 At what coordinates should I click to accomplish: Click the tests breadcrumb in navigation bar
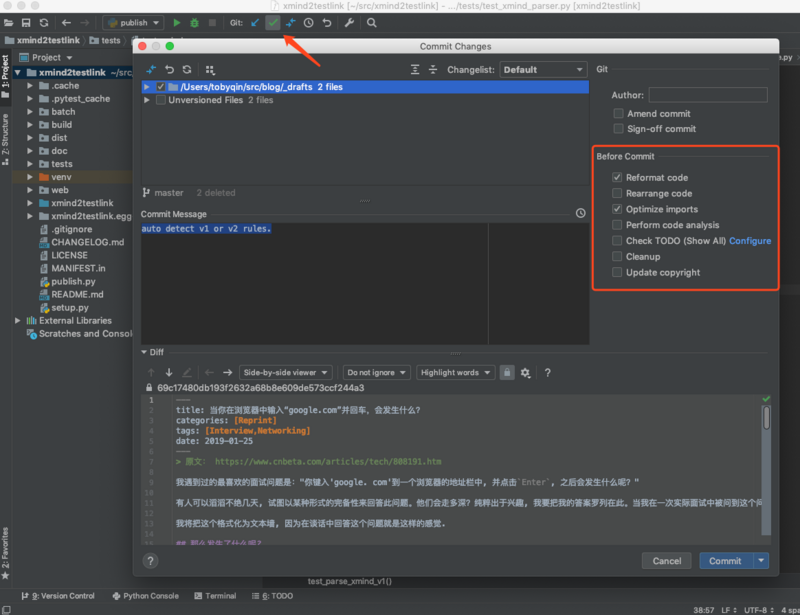tap(105, 40)
